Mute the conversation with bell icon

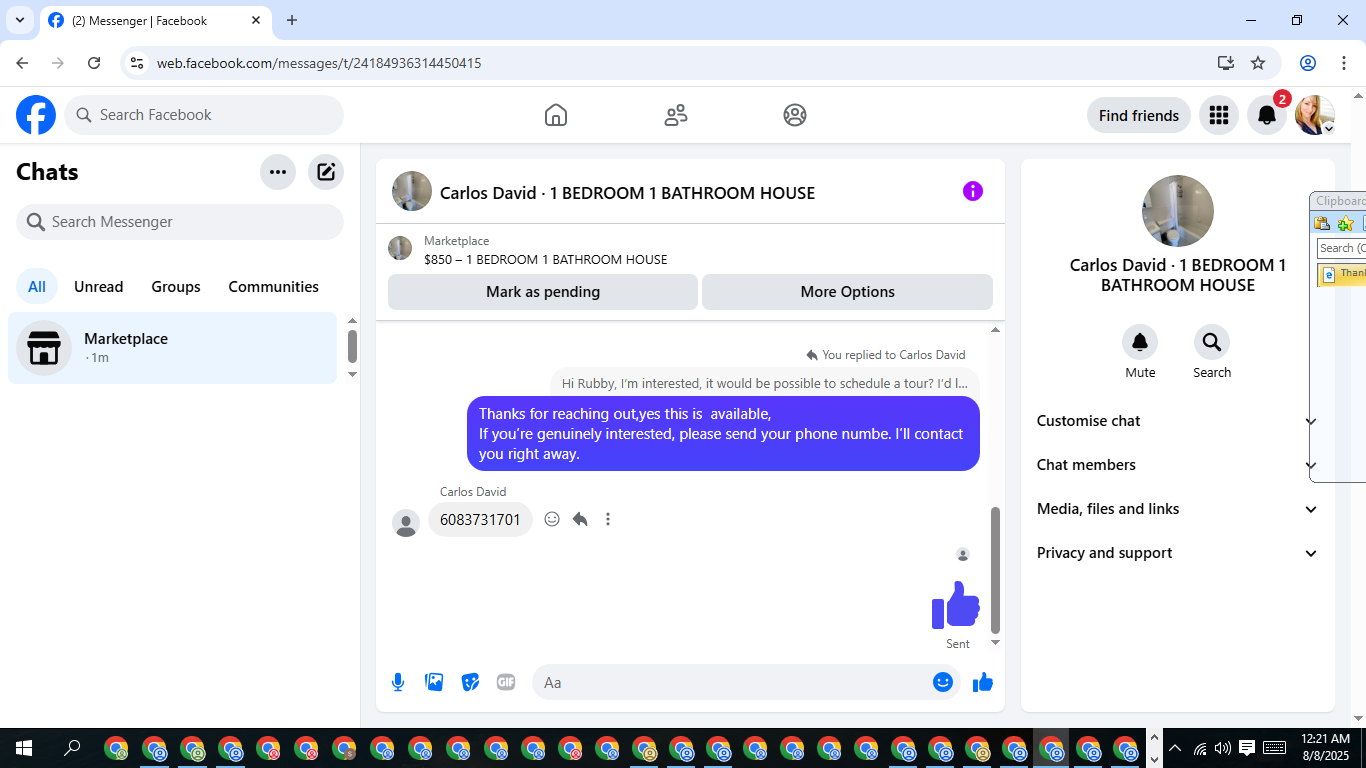(x=1140, y=342)
